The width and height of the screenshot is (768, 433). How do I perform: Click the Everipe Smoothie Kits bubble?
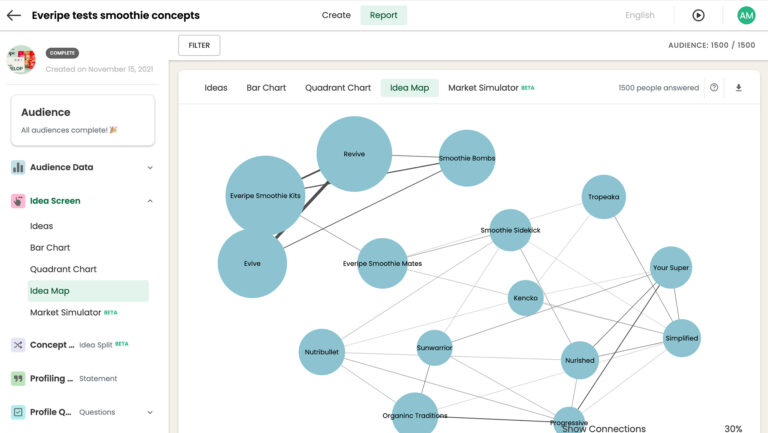point(264,195)
